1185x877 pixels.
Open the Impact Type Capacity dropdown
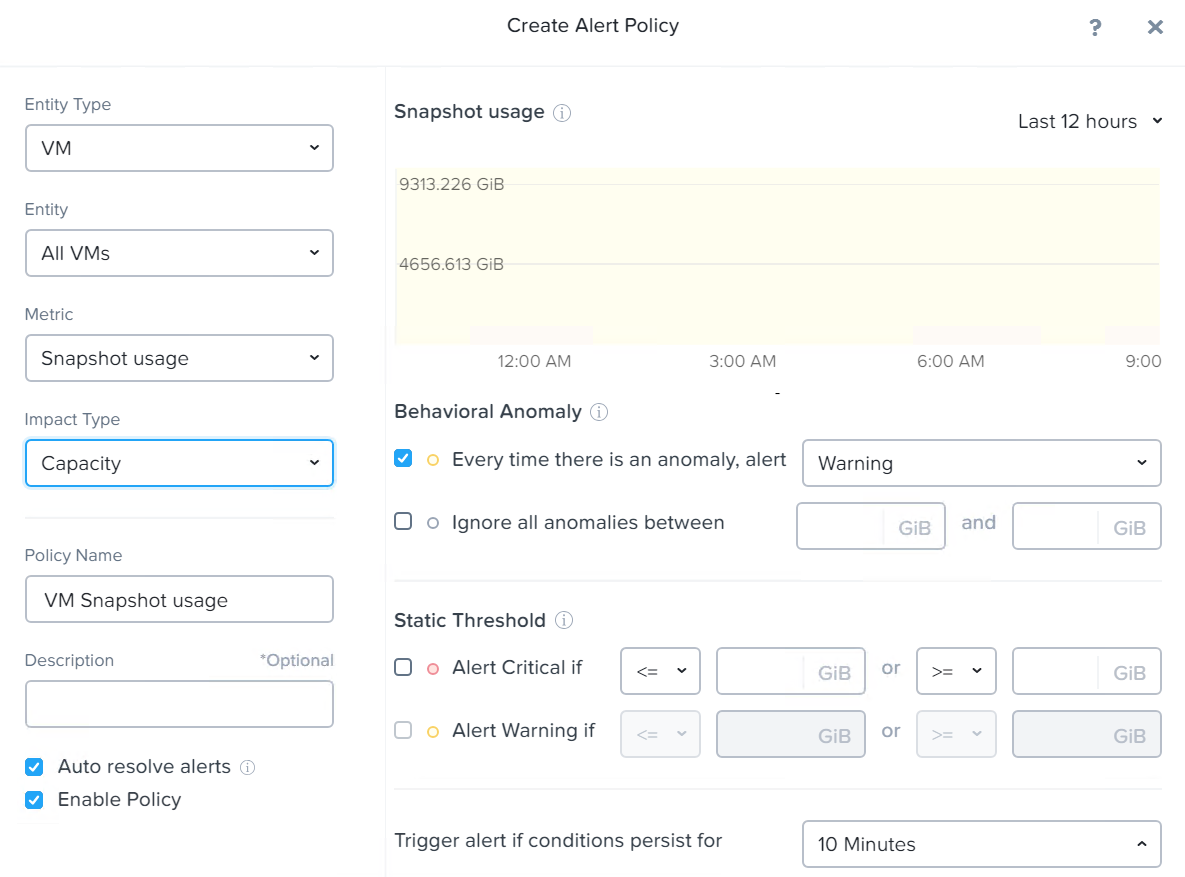pyautogui.click(x=179, y=463)
